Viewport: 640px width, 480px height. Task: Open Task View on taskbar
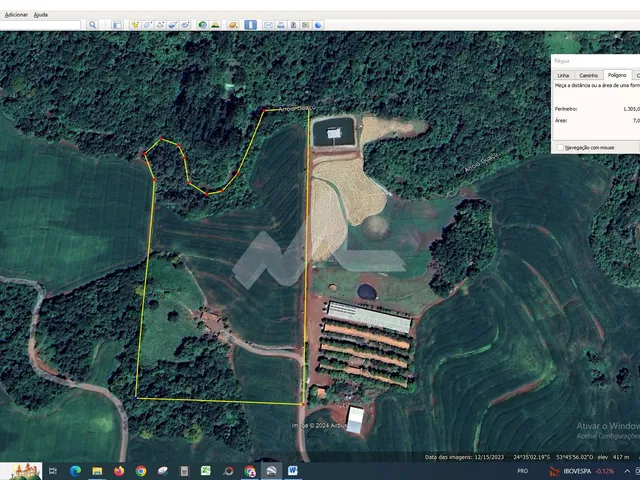(x=53, y=471)
